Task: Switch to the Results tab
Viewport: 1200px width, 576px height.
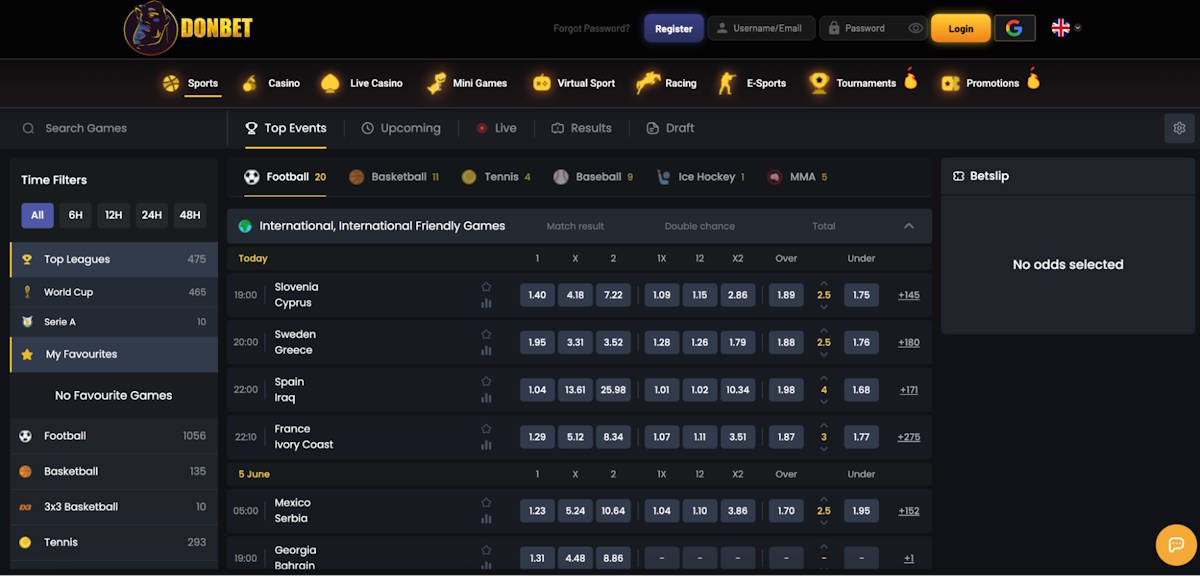Action: click(x=581, y=128)
